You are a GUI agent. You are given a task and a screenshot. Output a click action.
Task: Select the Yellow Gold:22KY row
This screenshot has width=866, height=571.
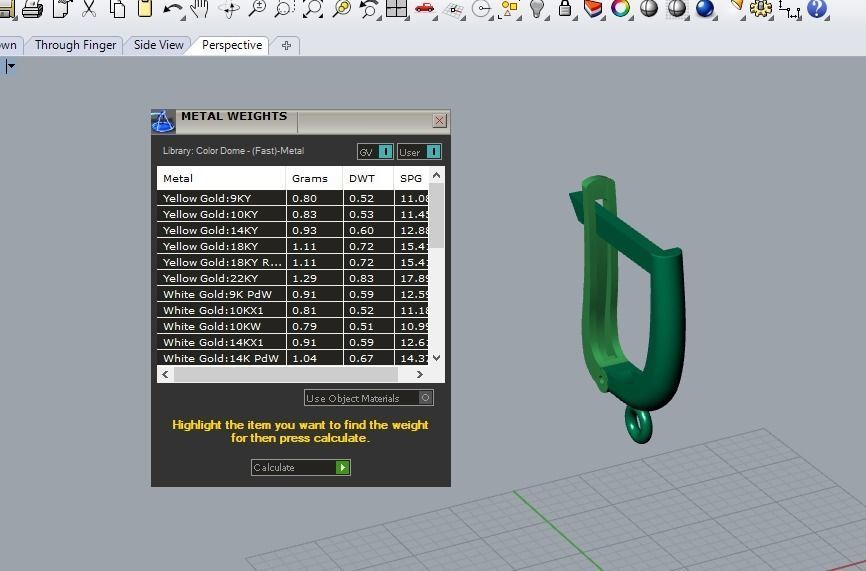[293, 278]
